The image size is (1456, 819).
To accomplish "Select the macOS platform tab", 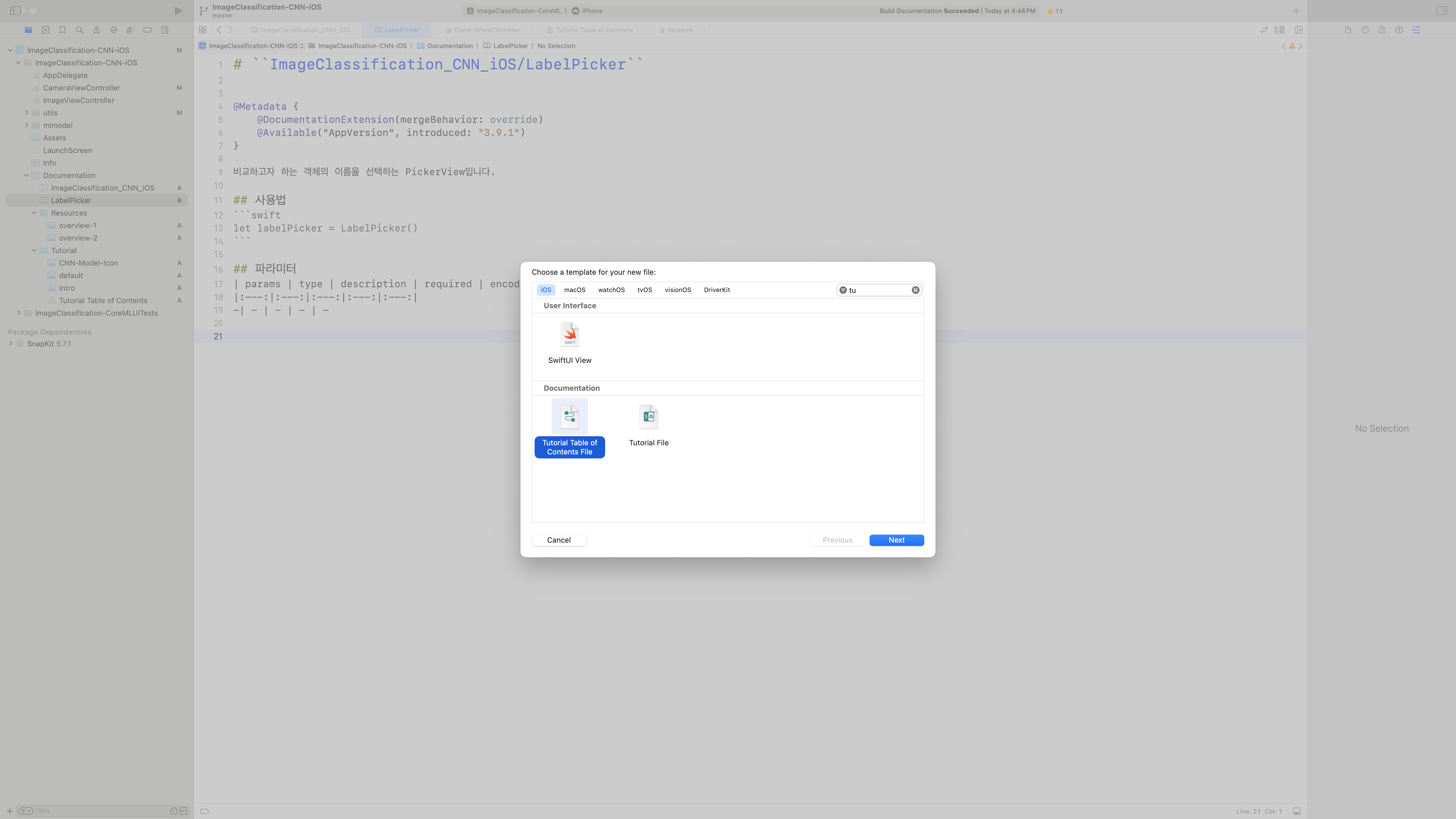I will (x=574, y=290).
